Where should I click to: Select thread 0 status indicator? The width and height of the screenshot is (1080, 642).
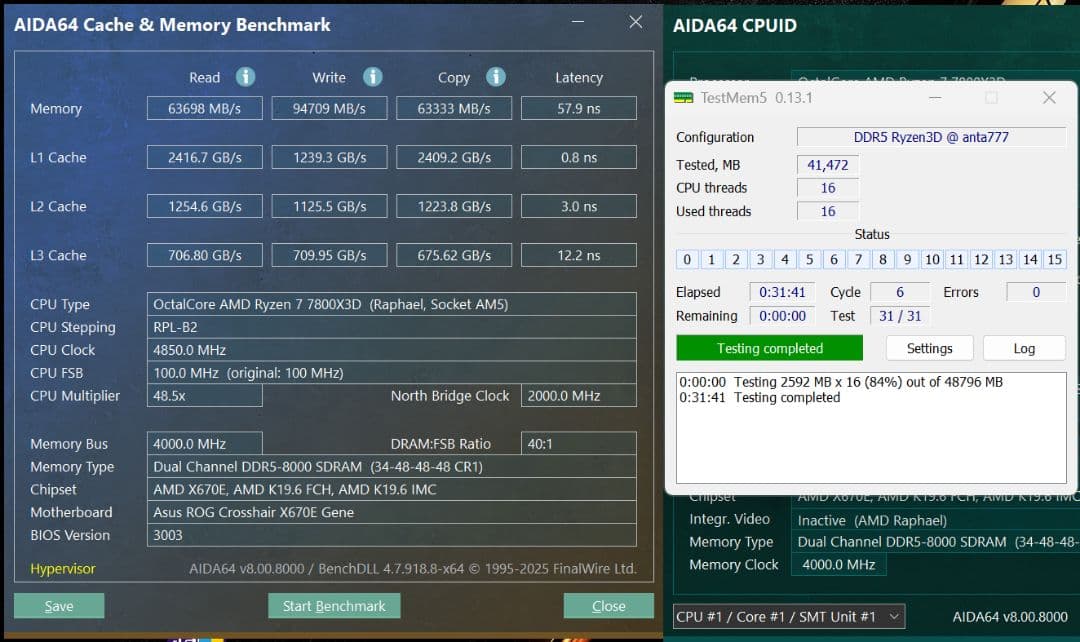pos(687,259)
